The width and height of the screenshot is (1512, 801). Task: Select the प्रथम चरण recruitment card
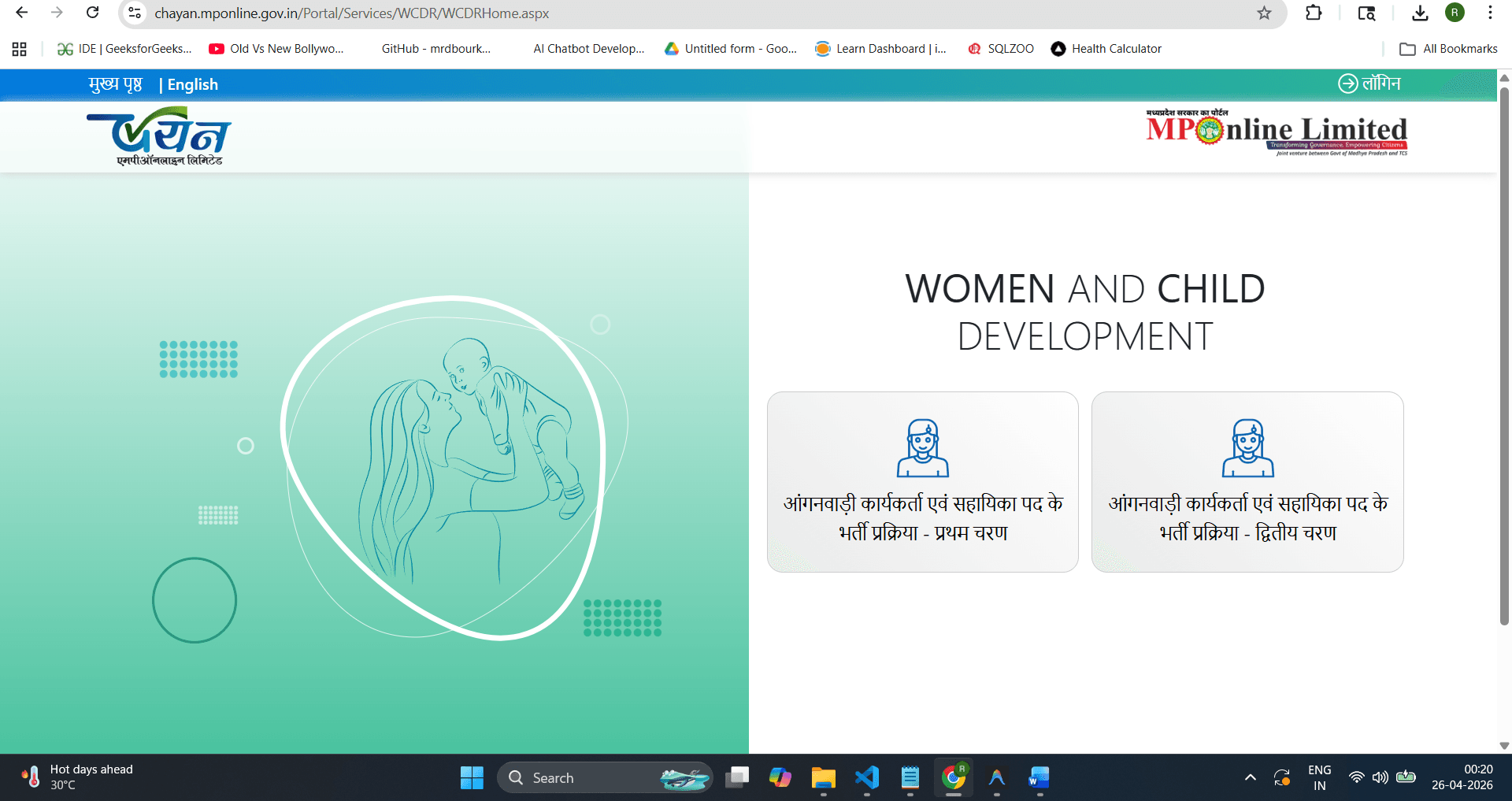click(x=922, y=482)
